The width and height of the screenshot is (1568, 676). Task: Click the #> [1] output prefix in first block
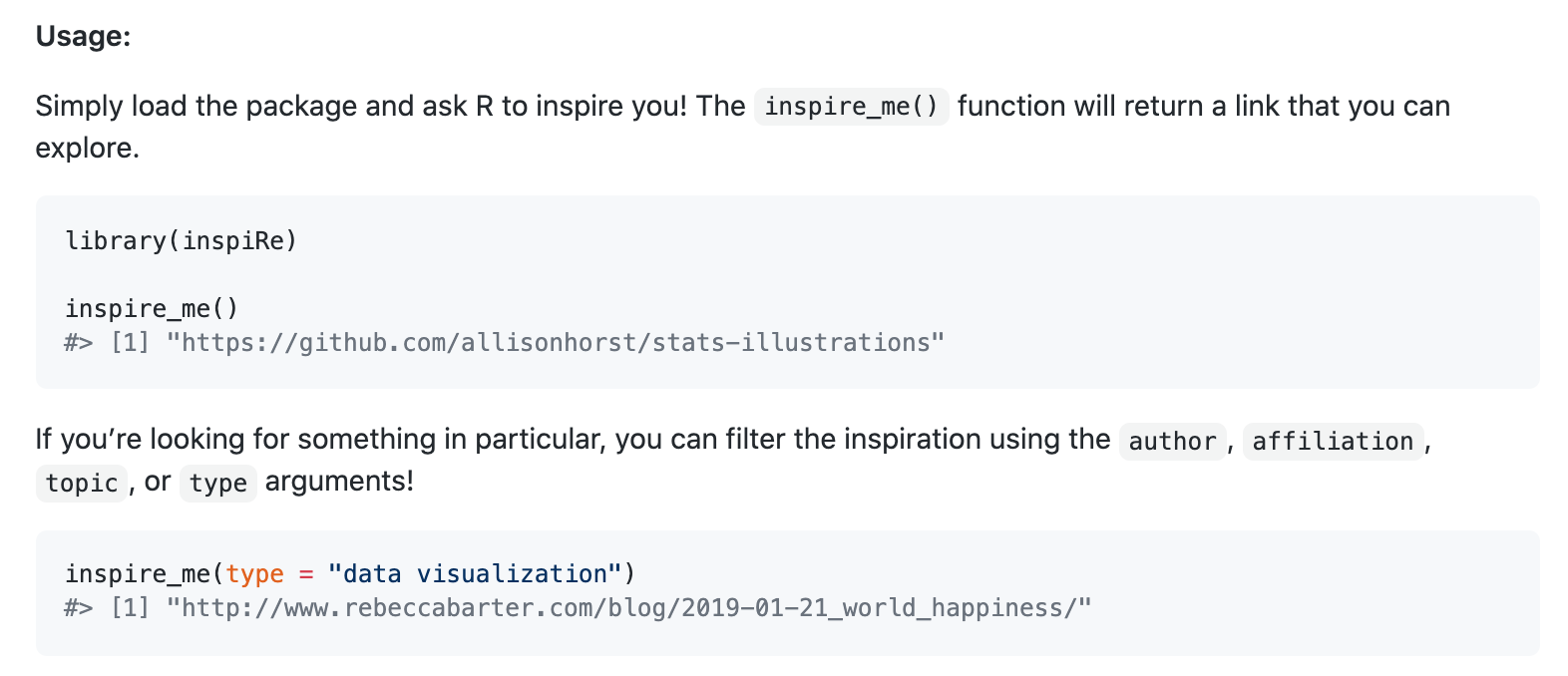point(108,342)
